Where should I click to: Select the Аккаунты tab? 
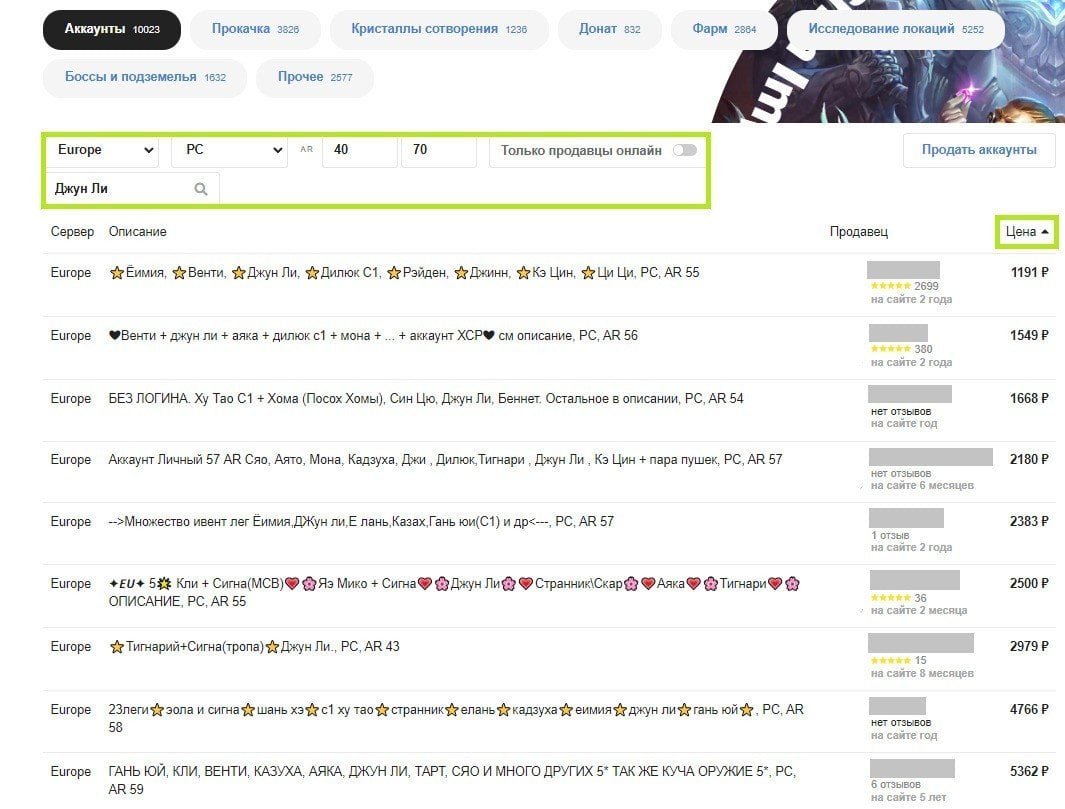112,29
